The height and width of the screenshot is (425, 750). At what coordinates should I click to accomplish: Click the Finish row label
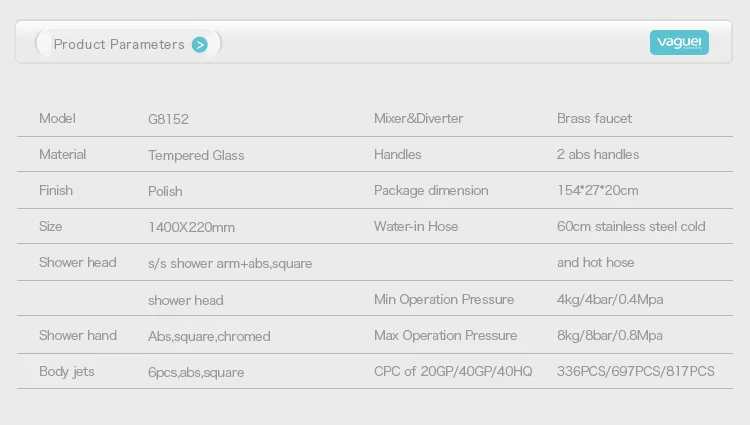point(56,190)
